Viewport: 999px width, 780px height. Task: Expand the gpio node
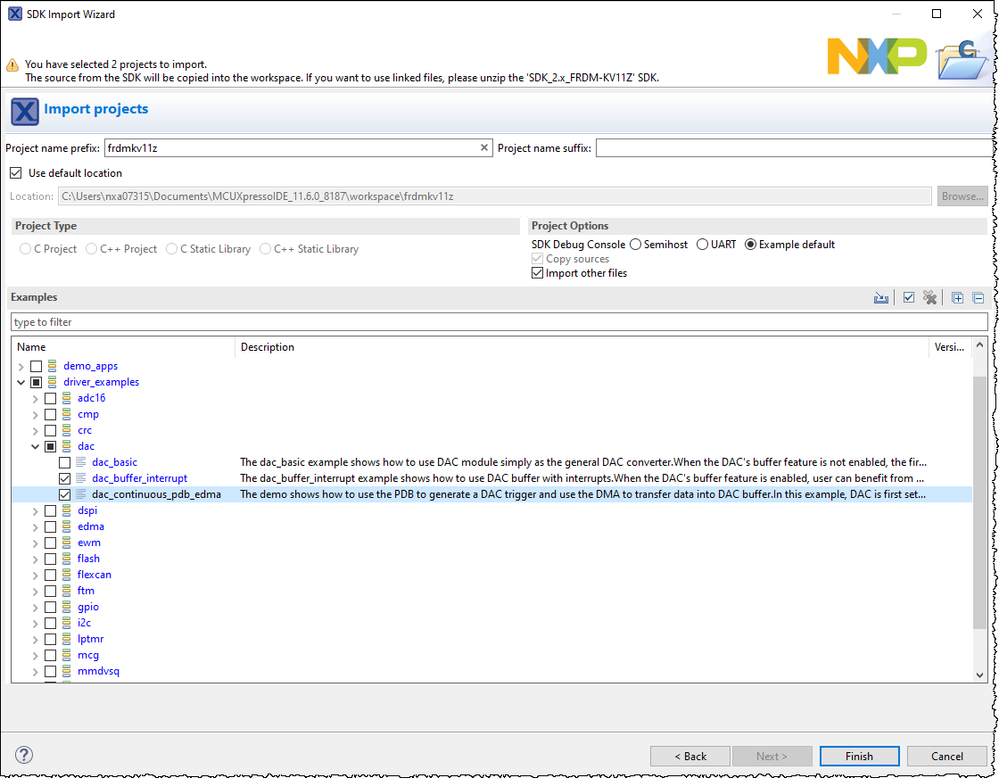[35, 607]
